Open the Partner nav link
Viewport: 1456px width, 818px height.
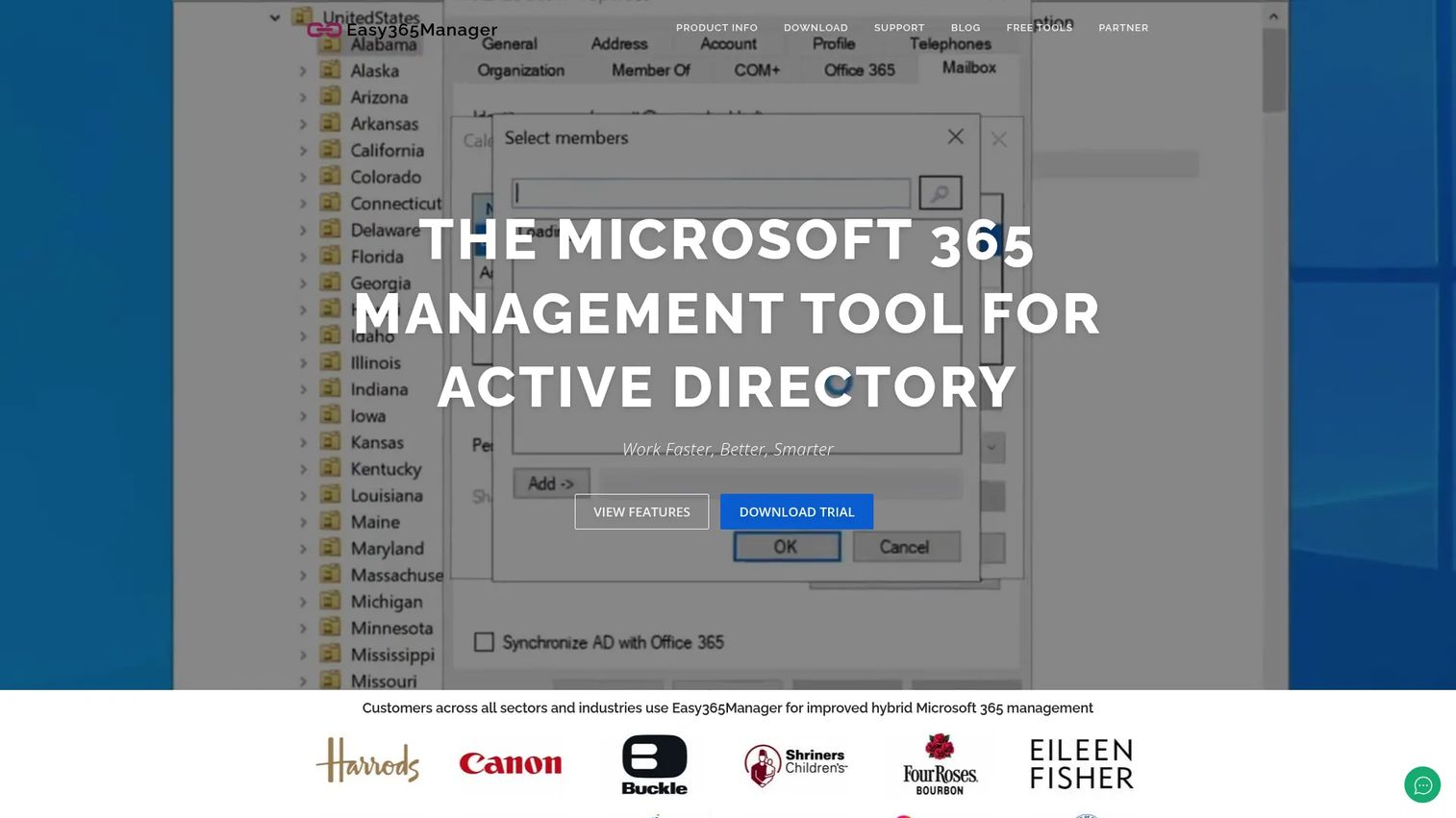pos(1123,28)
